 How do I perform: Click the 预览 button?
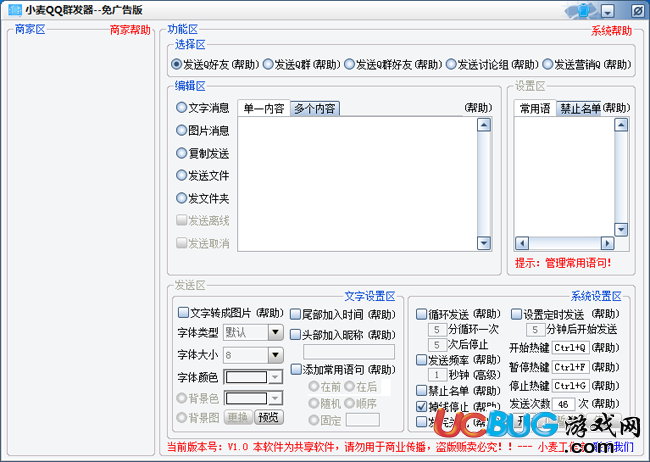tap(269, 417)
